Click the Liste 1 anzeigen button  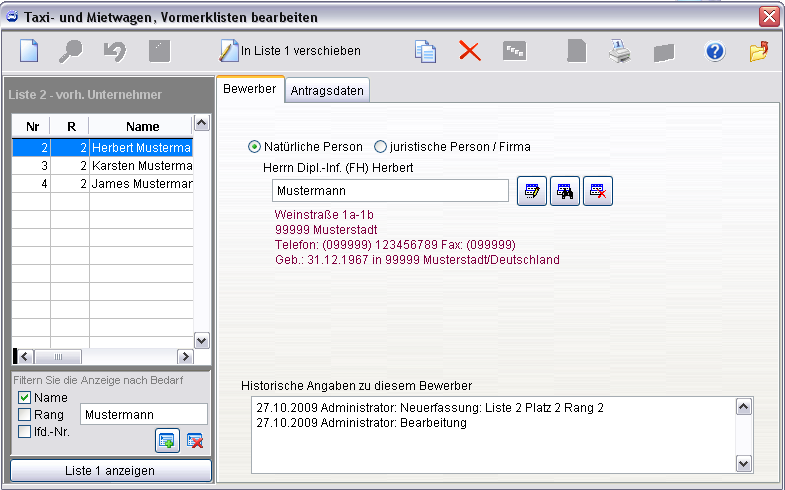(110, 470)
